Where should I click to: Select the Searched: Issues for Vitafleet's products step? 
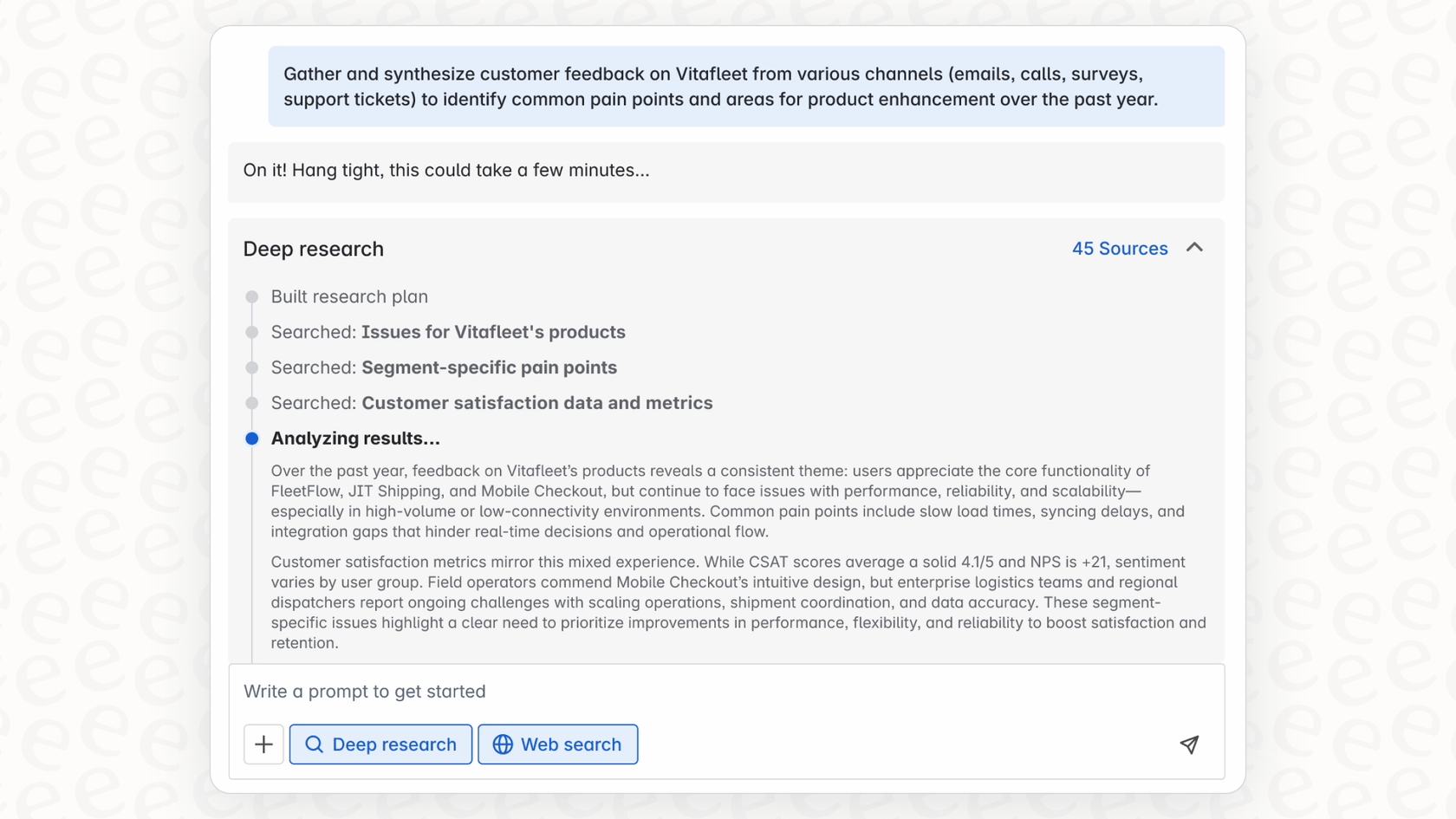(448, 332)
